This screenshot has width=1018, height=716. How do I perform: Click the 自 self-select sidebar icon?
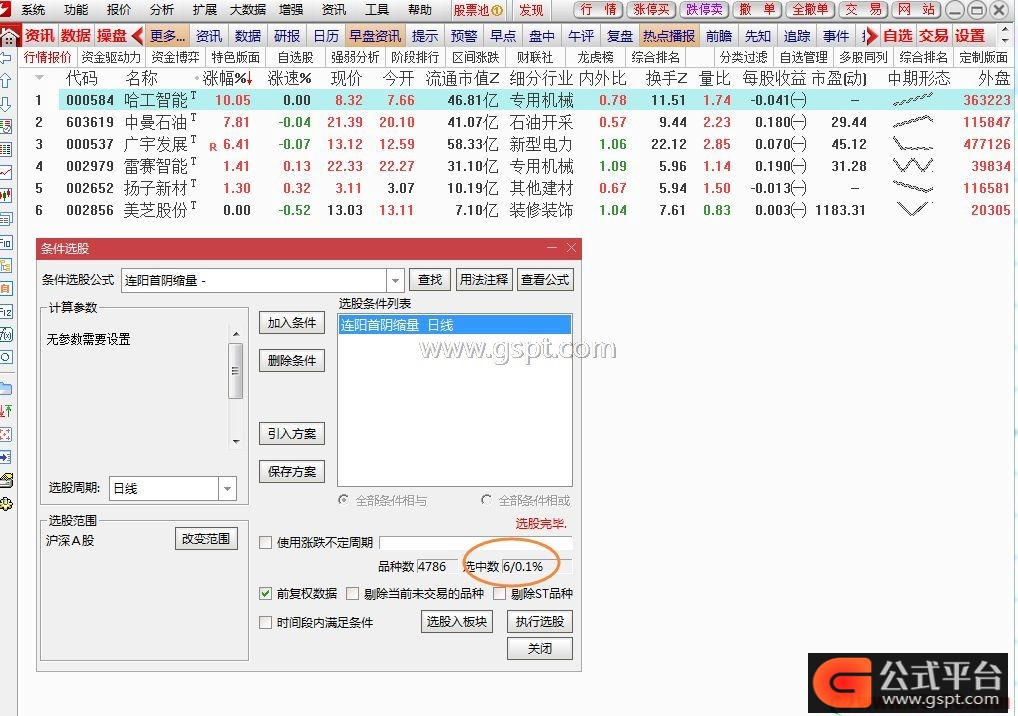[5, 288]
